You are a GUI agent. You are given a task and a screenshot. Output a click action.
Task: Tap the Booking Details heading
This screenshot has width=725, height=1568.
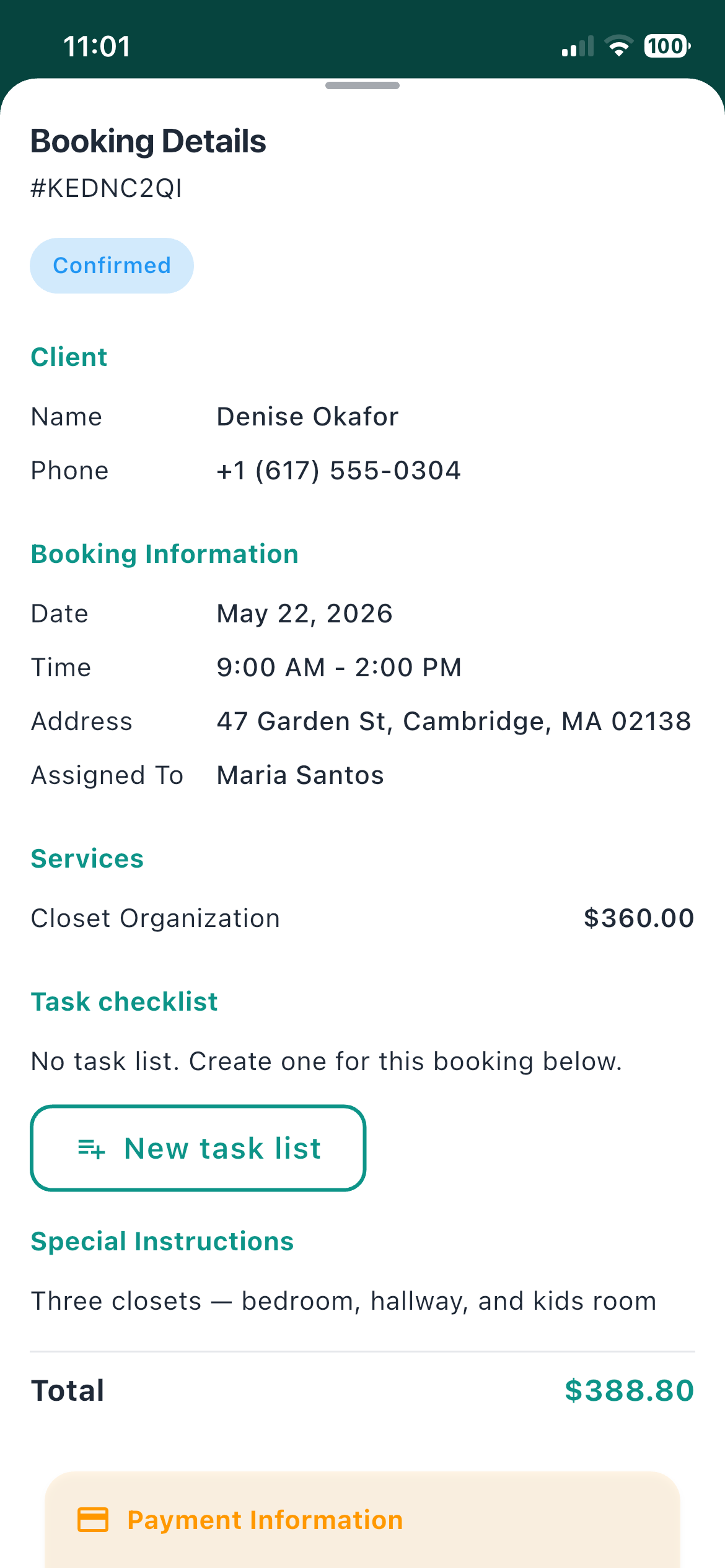pos(148,141)
